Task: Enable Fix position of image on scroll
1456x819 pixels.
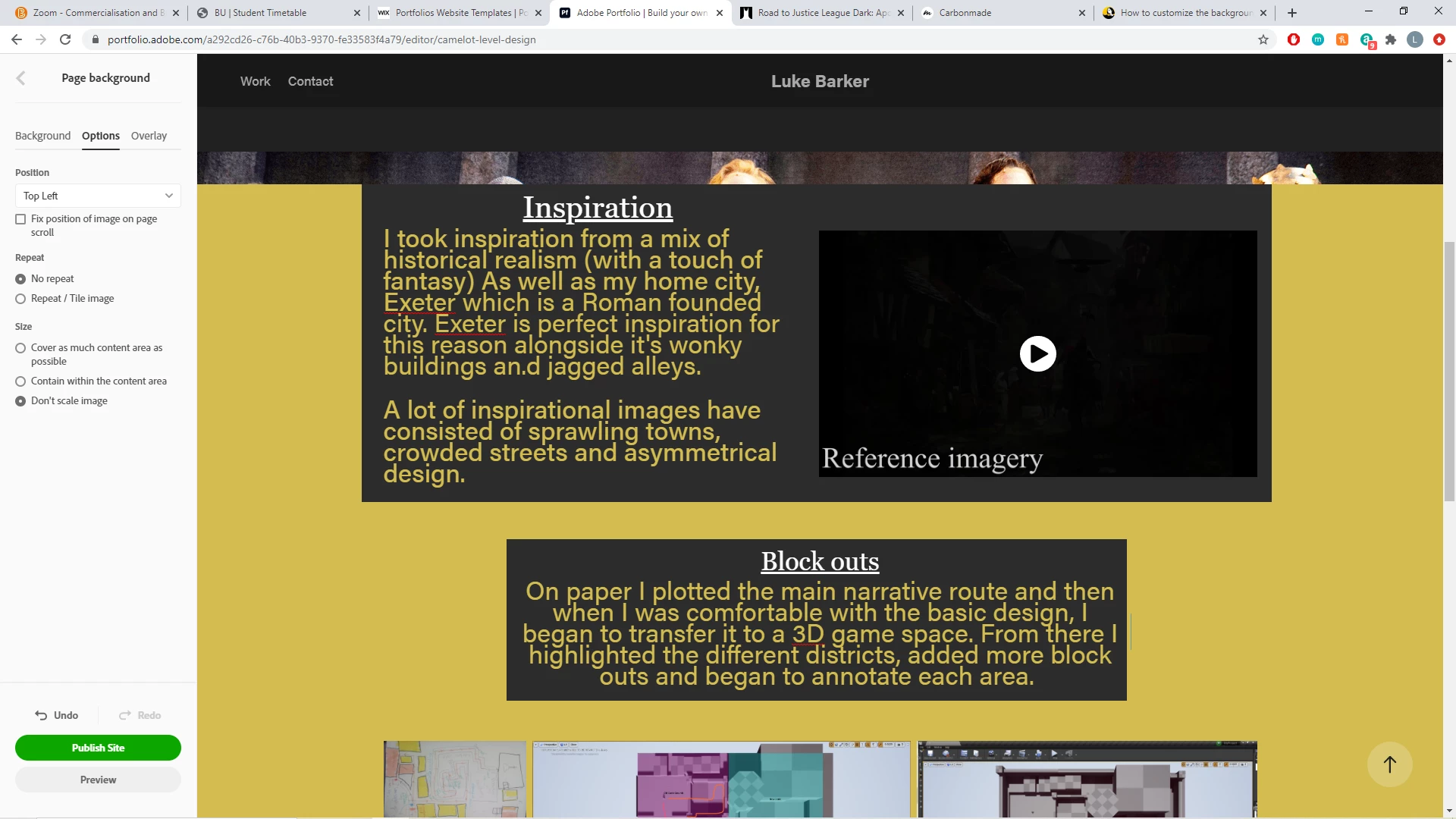Action: click(20, 219)
